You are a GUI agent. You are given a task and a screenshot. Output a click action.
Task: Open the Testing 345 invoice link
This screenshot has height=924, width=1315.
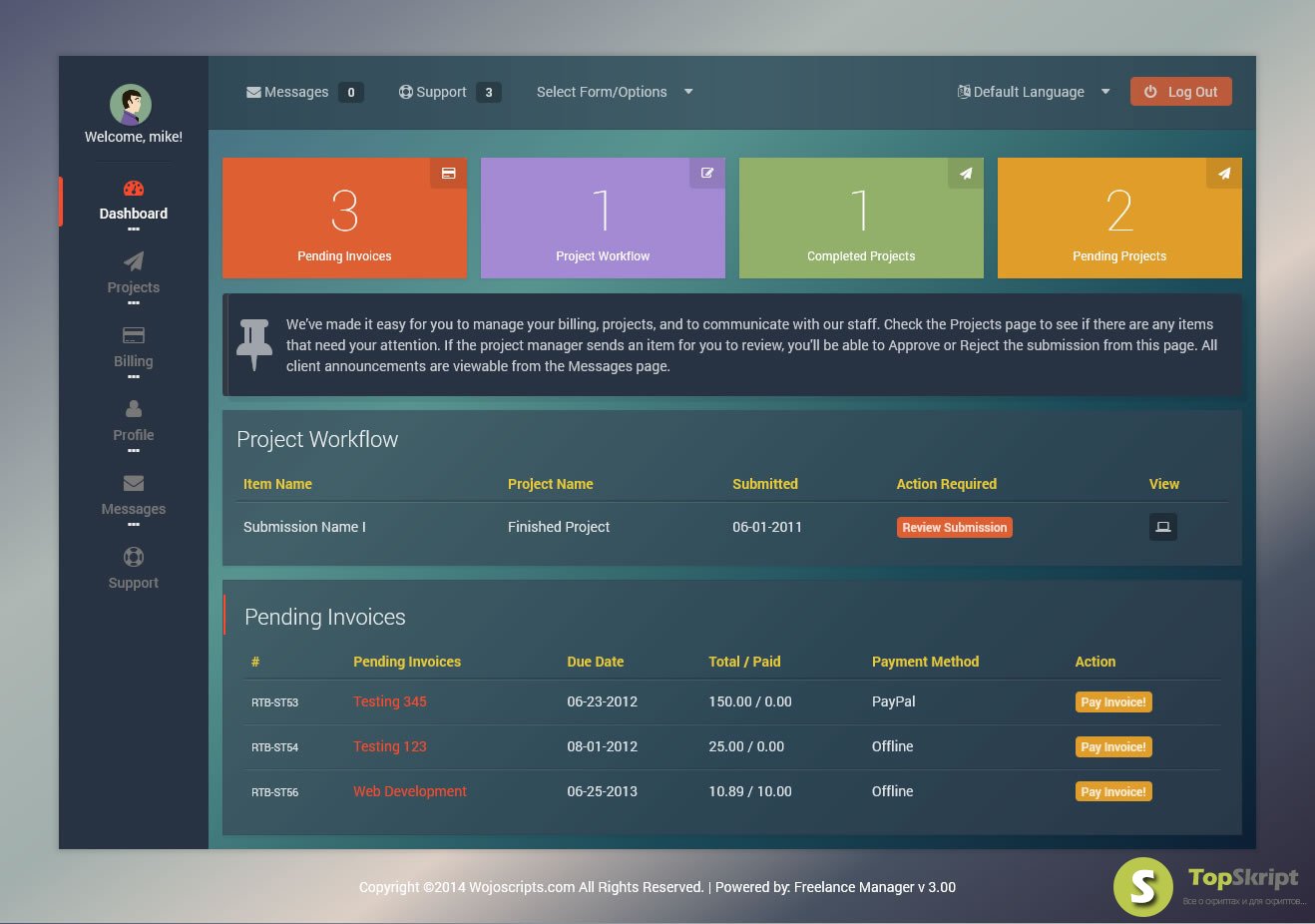click(x=390, y=701)
